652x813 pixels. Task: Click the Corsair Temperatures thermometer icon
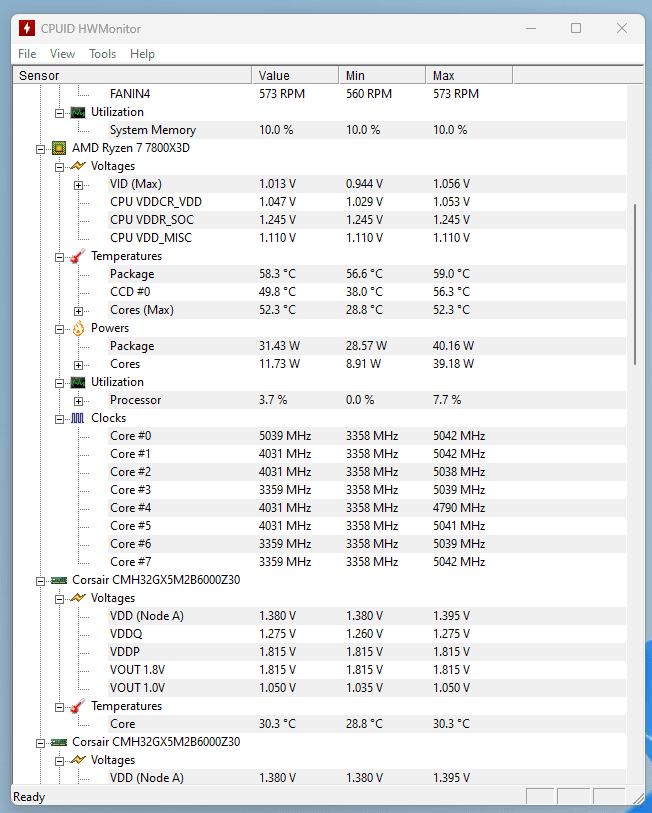click(x=78, y=706)
